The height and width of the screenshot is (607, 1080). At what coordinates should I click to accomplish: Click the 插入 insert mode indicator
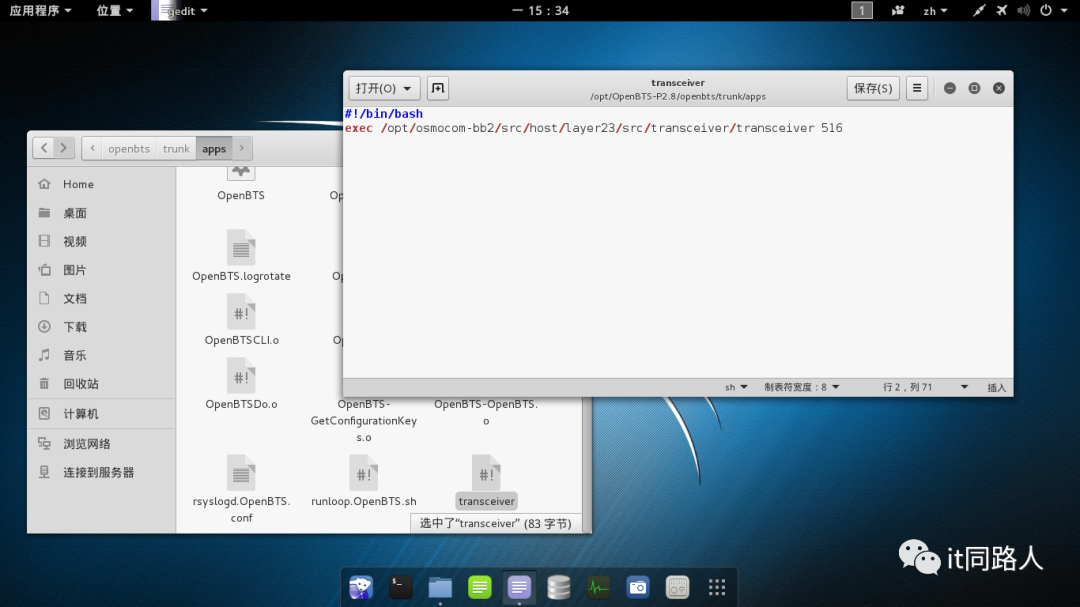click(x=996, y=387)
